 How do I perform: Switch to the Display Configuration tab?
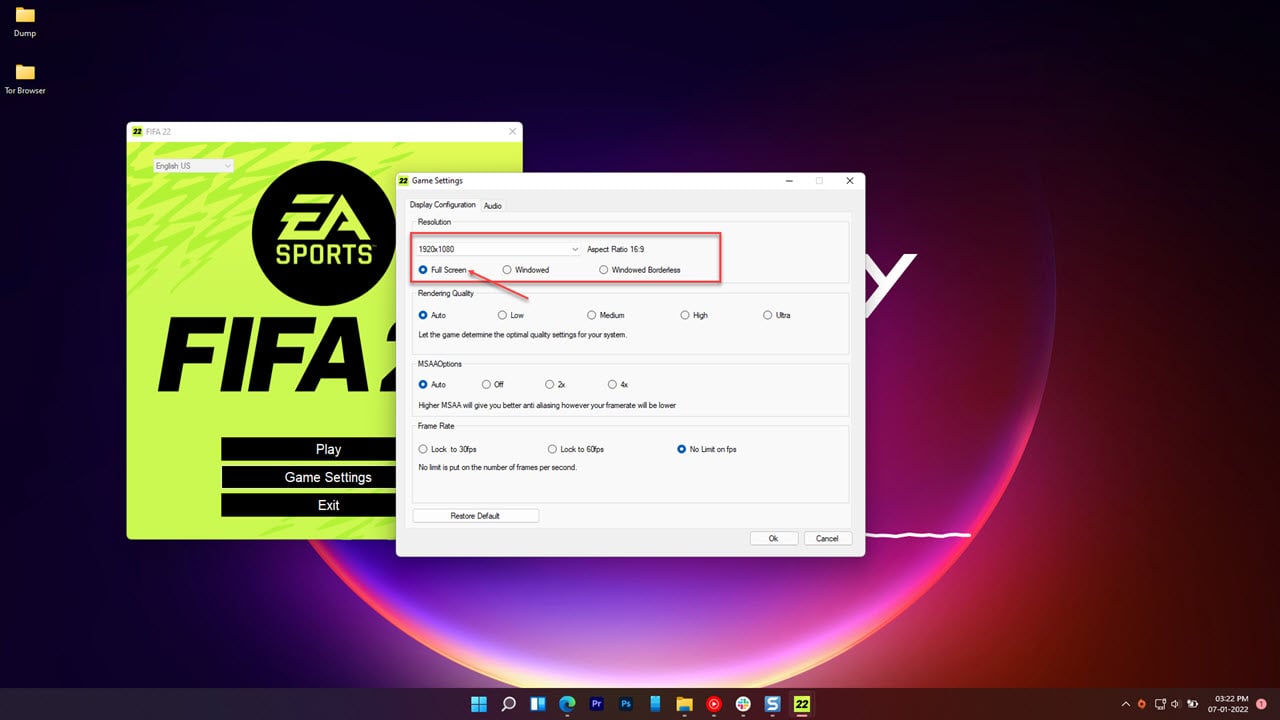[443, 205]
